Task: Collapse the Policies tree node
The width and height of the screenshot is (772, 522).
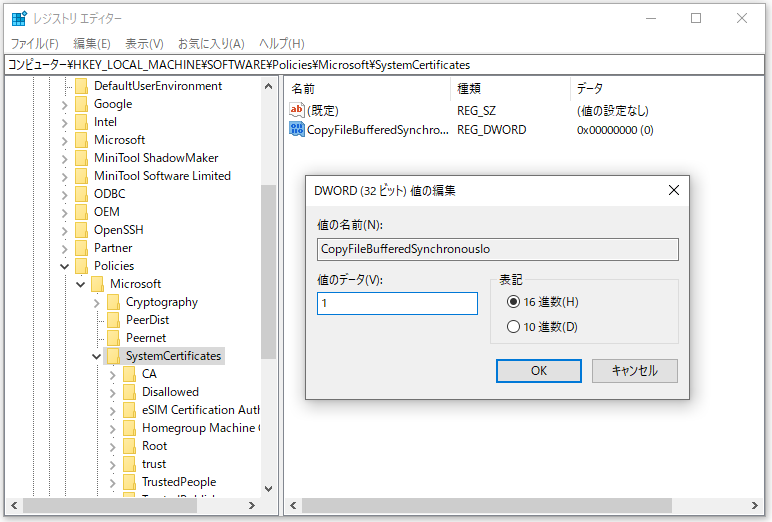Action: pyautogui.click(x=65, y=266)
